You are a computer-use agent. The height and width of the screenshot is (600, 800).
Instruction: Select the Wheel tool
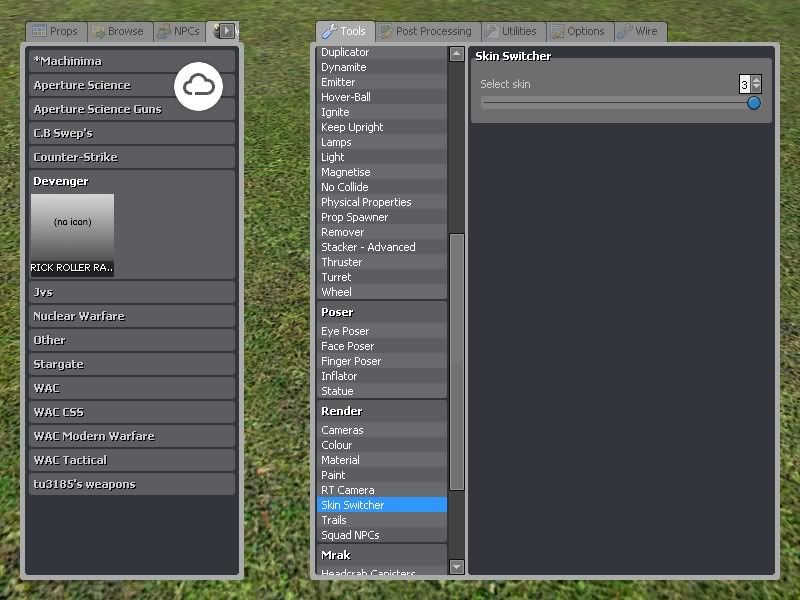382,292
